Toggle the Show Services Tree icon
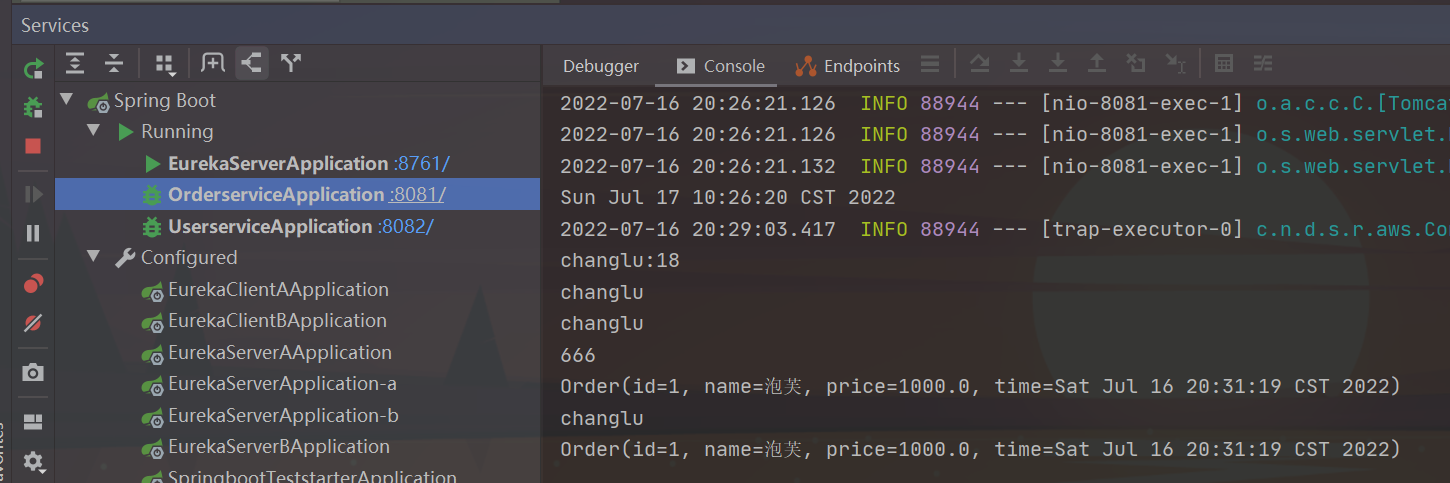This screenshot has width=1450, height=483. (x=252, y=64)
